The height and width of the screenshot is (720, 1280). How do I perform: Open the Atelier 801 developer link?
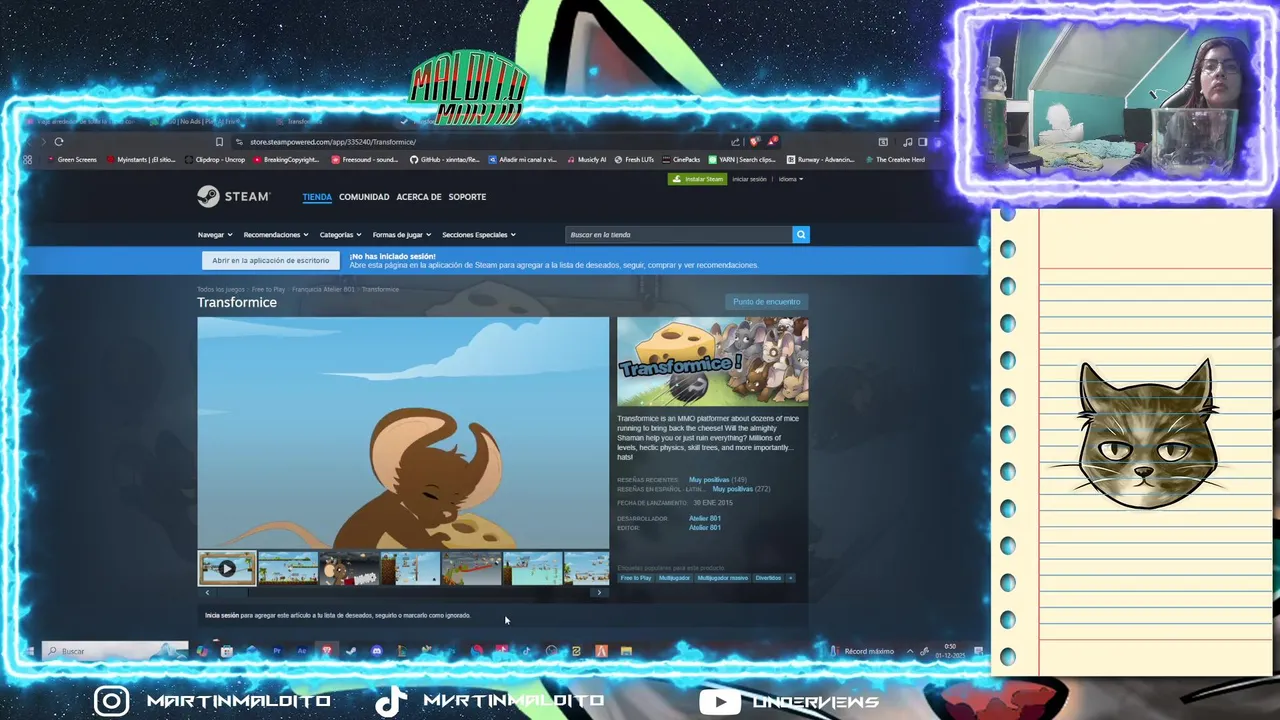pyautogui.click(x=705, y=518)
